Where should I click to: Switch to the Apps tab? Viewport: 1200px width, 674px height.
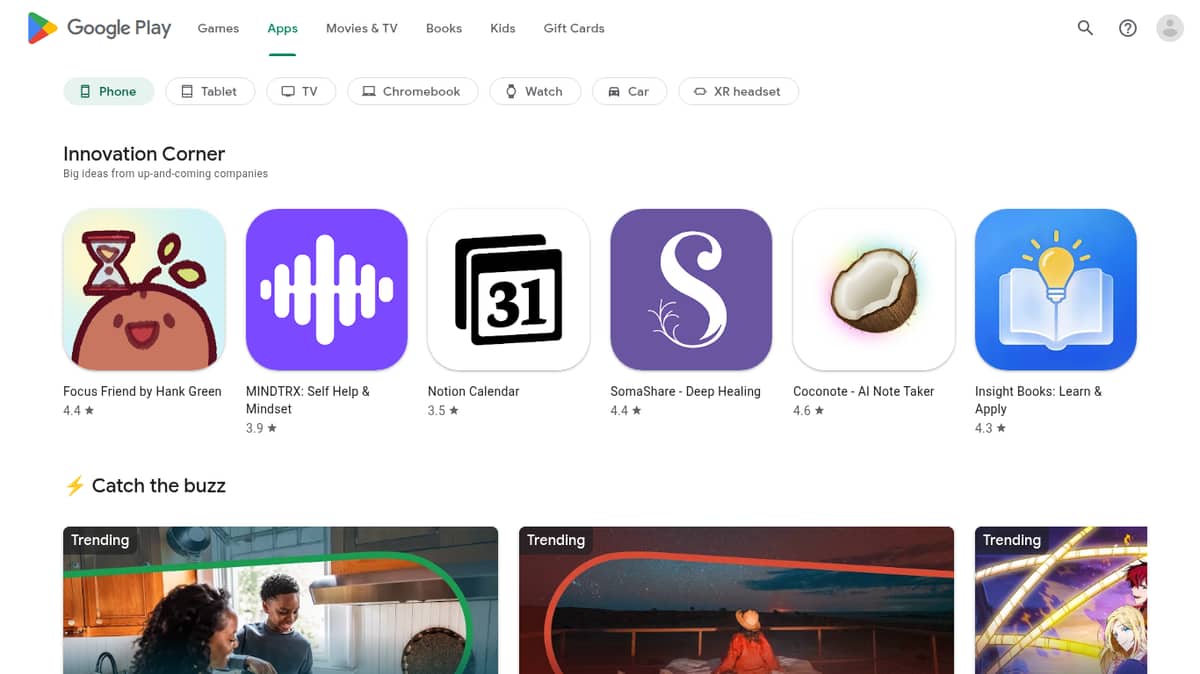(283, 28)
